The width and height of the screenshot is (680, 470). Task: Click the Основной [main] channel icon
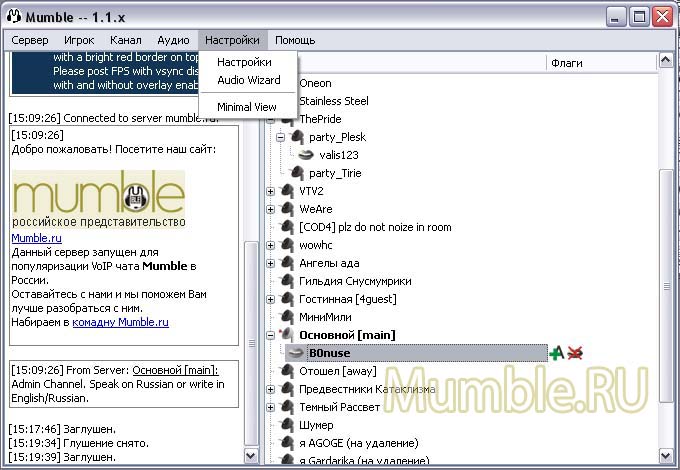tap(287, 335)
